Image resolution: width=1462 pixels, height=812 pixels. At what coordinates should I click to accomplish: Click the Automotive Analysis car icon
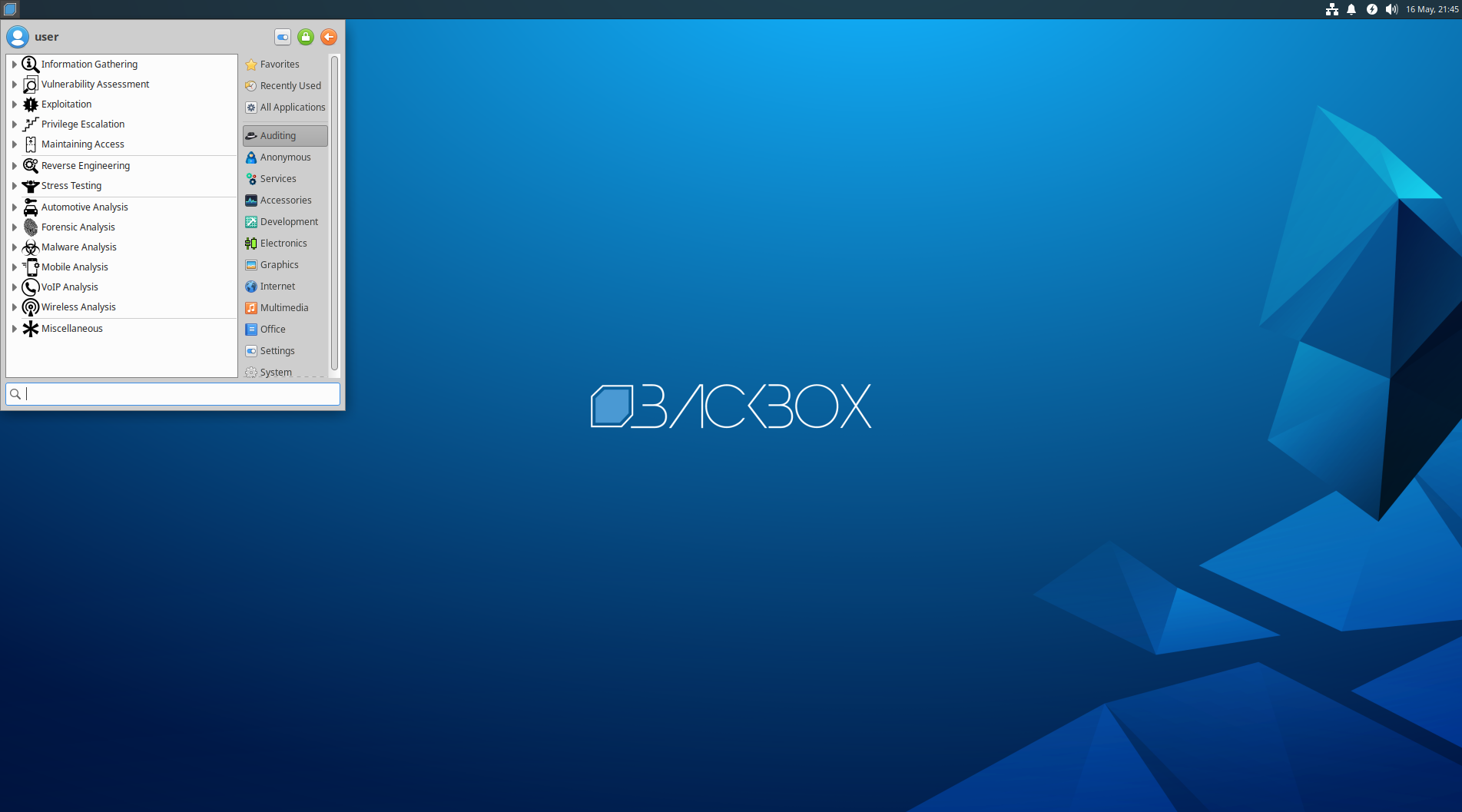coord(31,207)
